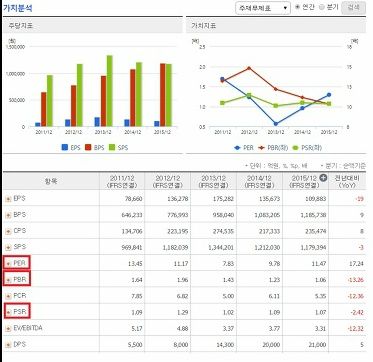Click the PBR YoY value -13.26
Viewport: 373px width, 362px height.
click(x=355, y=280)
